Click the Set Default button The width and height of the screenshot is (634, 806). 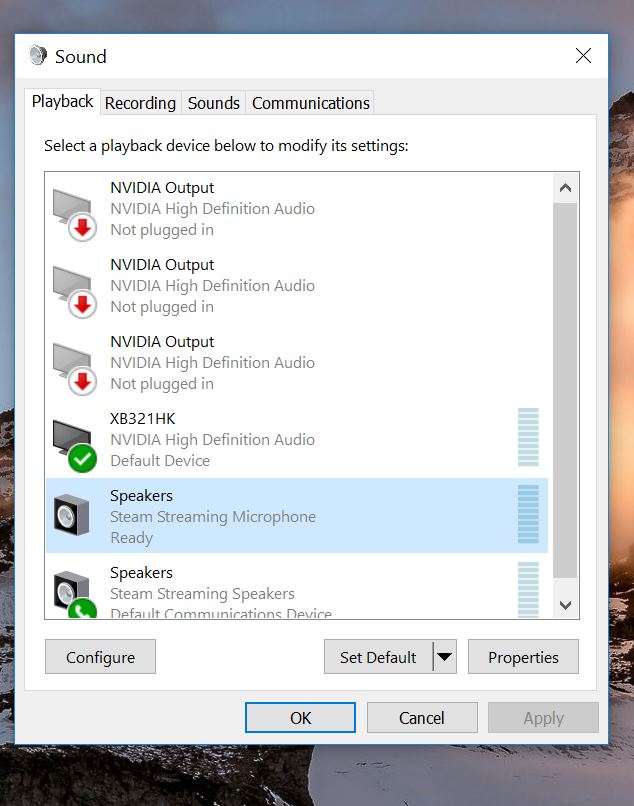[378, 657]
